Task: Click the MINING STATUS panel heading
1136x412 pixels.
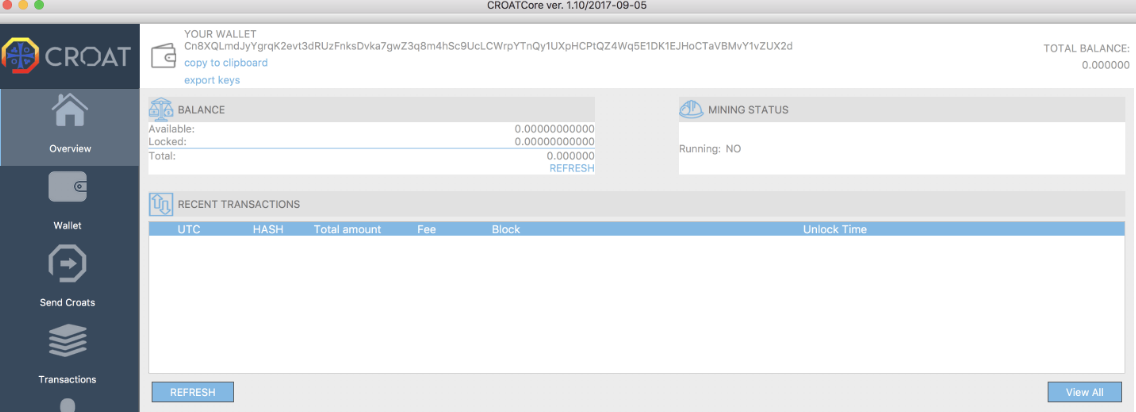Action: 748,110
